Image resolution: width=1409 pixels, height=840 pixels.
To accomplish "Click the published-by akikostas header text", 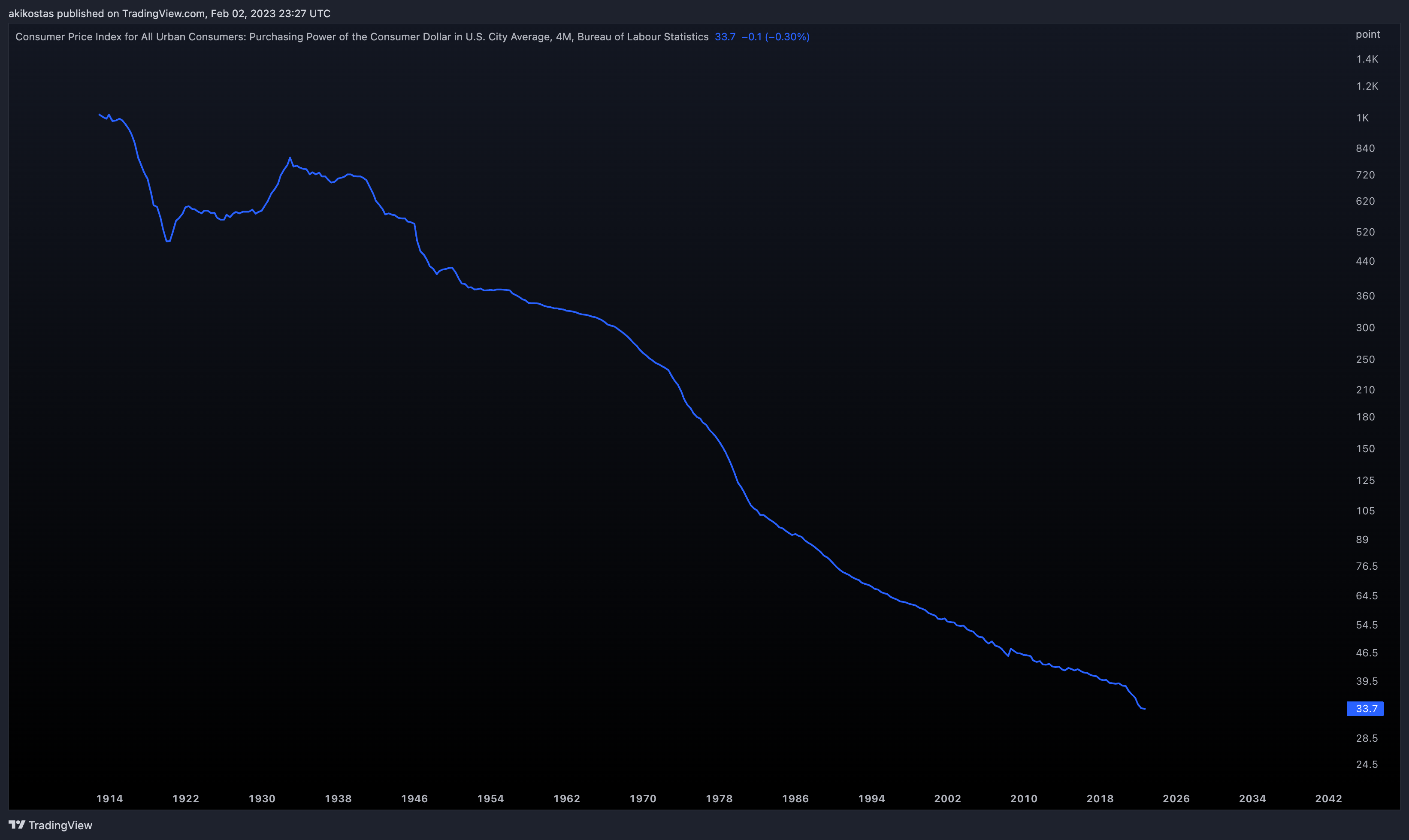I will pyautogui.click(x=169, y=14).
